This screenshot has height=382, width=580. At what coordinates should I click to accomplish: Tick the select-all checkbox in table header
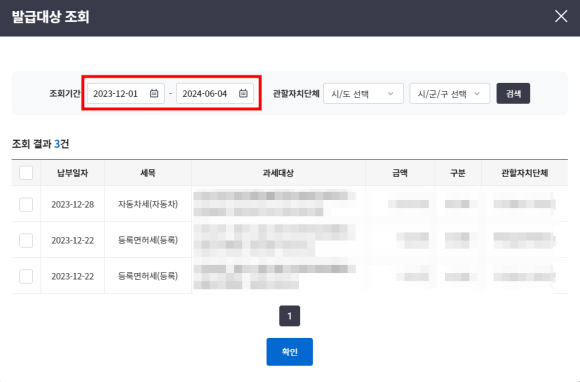point(26,173)
